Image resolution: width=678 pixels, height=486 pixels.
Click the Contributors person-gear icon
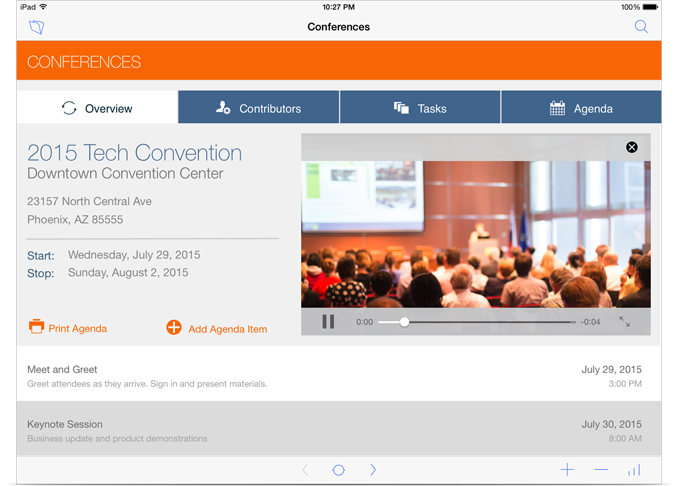point(223,108)
